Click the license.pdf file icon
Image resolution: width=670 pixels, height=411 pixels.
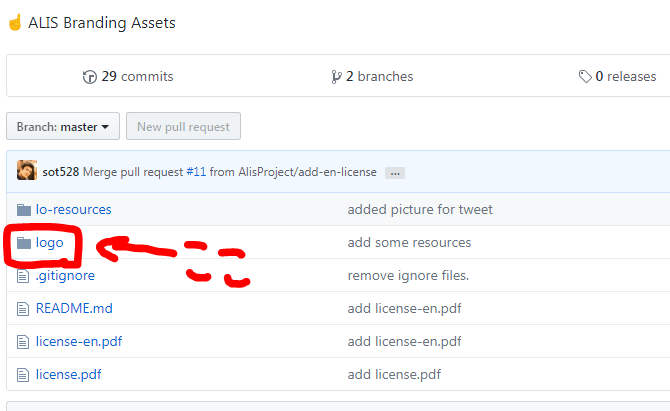(25, 375)
